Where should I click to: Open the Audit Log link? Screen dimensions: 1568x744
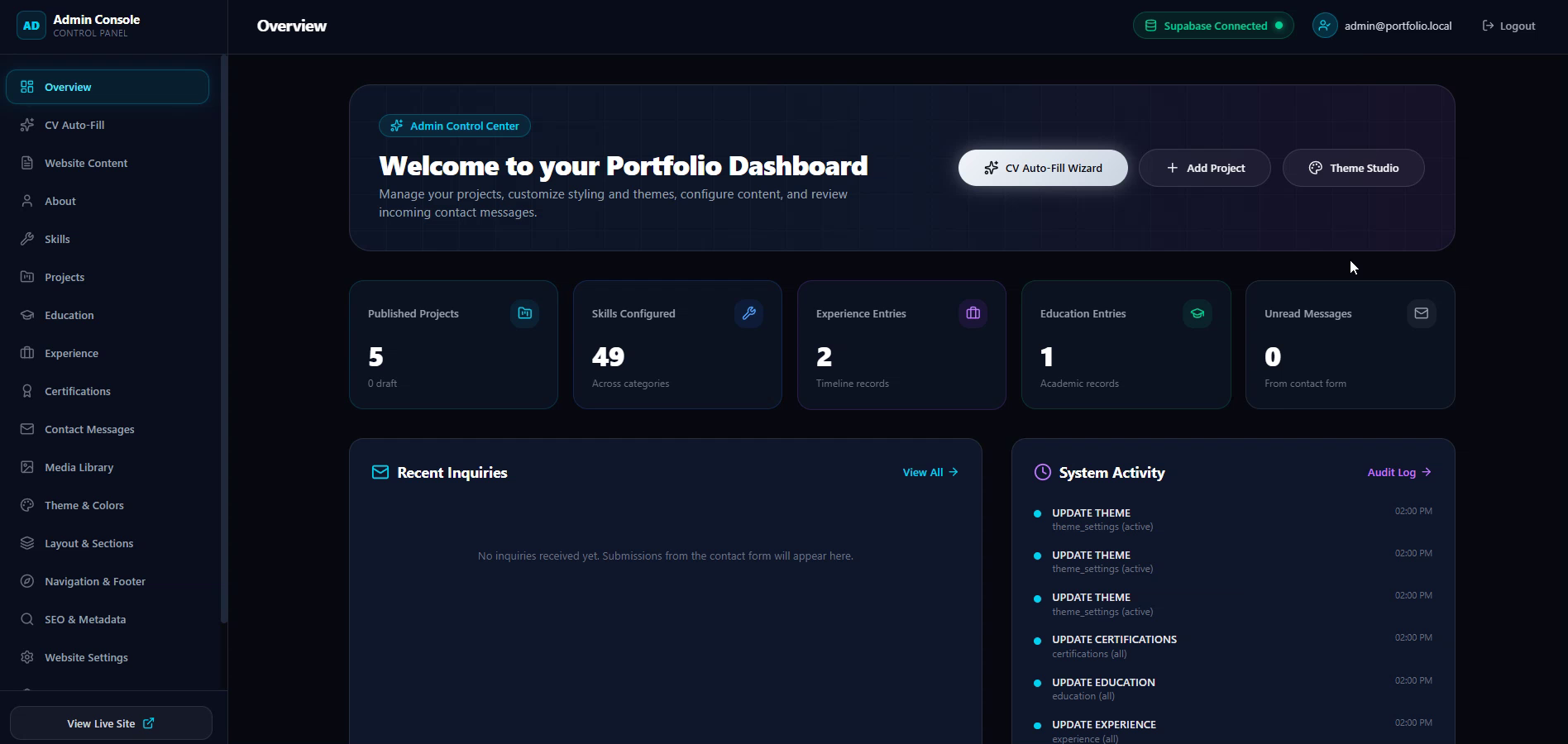[x=1399, y=472]
